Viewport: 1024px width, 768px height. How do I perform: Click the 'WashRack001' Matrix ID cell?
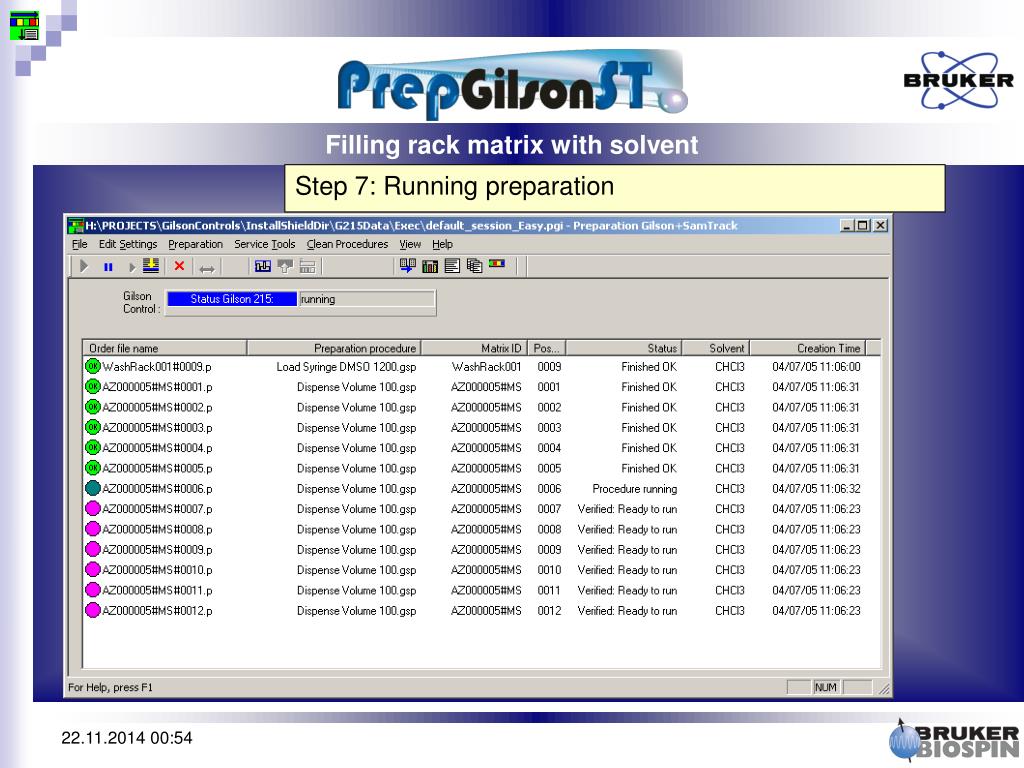487,366
